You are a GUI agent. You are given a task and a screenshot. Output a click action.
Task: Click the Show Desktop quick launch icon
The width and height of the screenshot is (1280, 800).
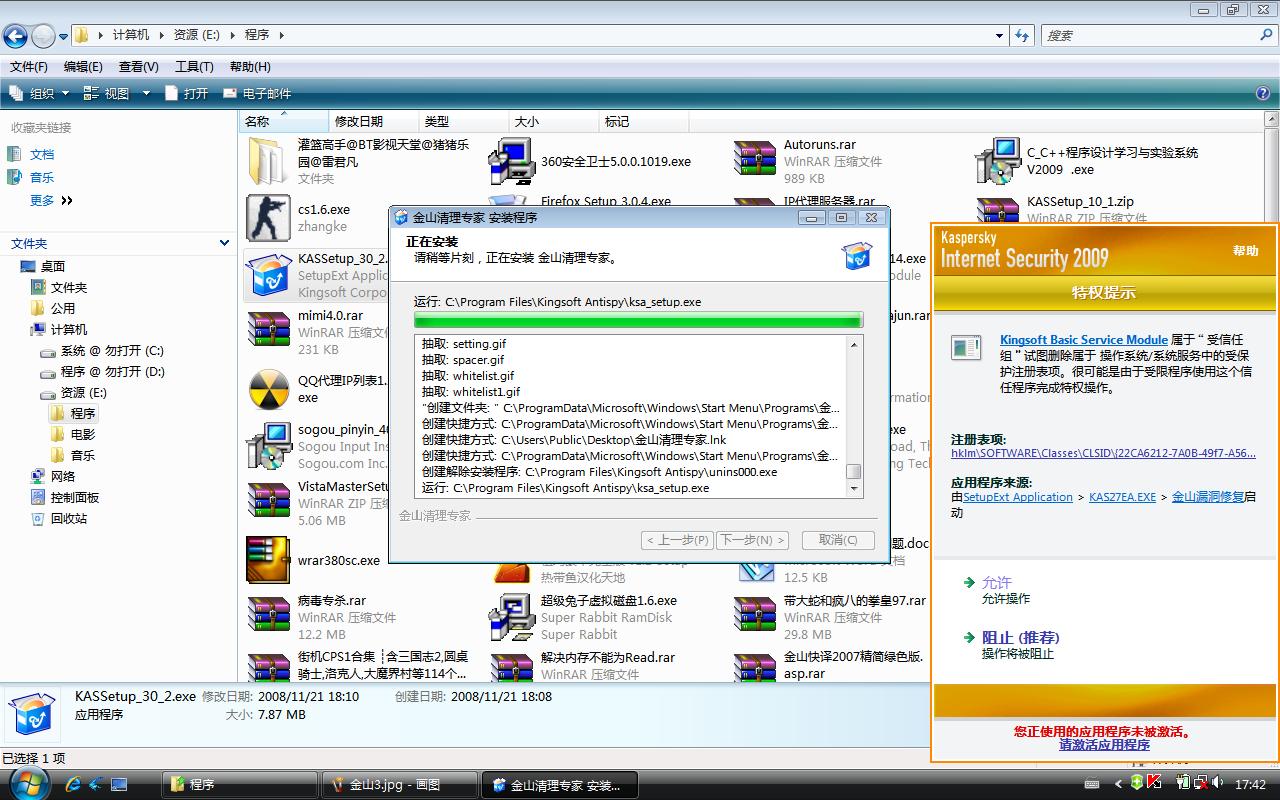tap(119, 784)
